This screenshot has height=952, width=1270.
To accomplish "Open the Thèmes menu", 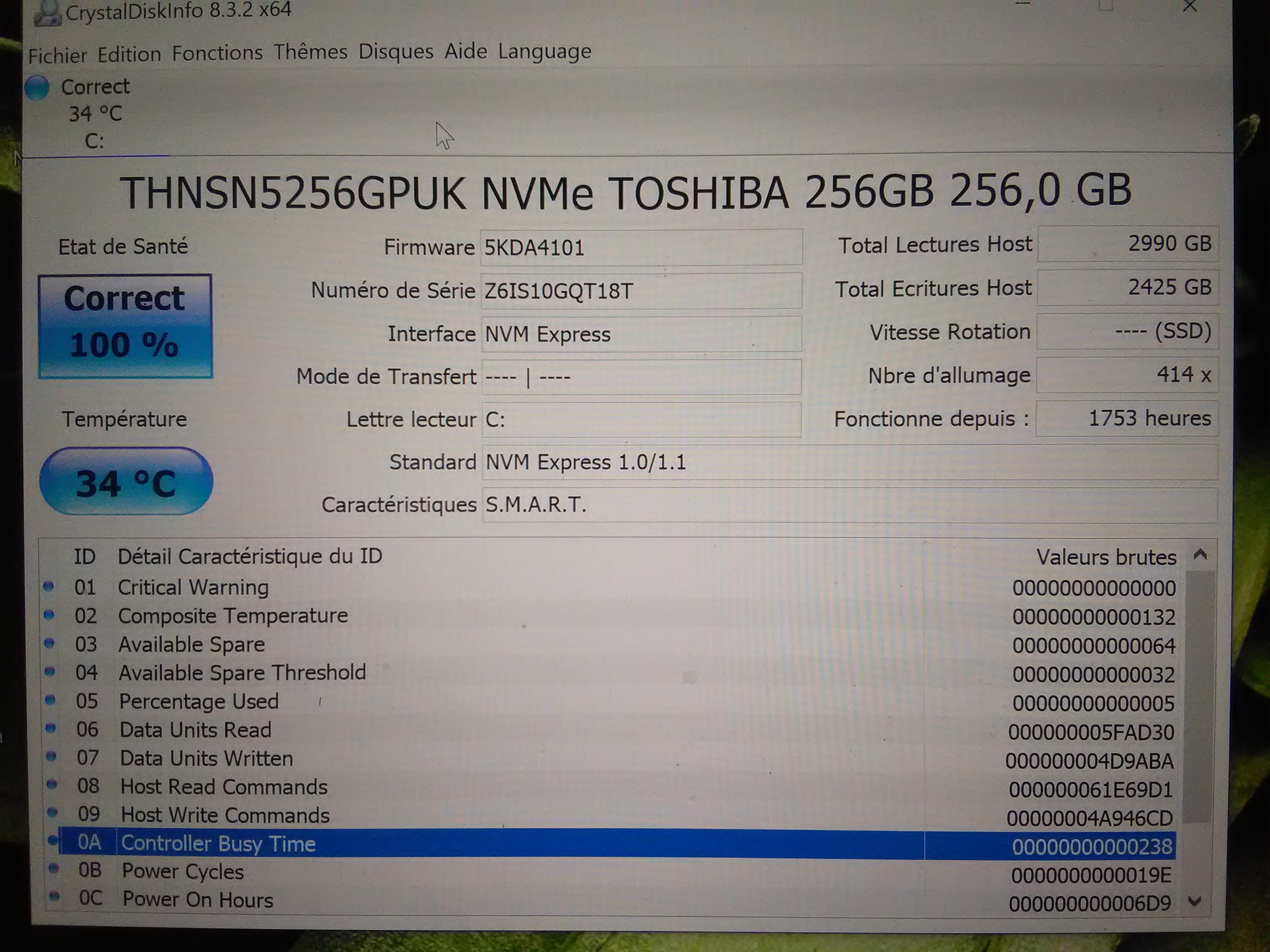I will (310, 52).
